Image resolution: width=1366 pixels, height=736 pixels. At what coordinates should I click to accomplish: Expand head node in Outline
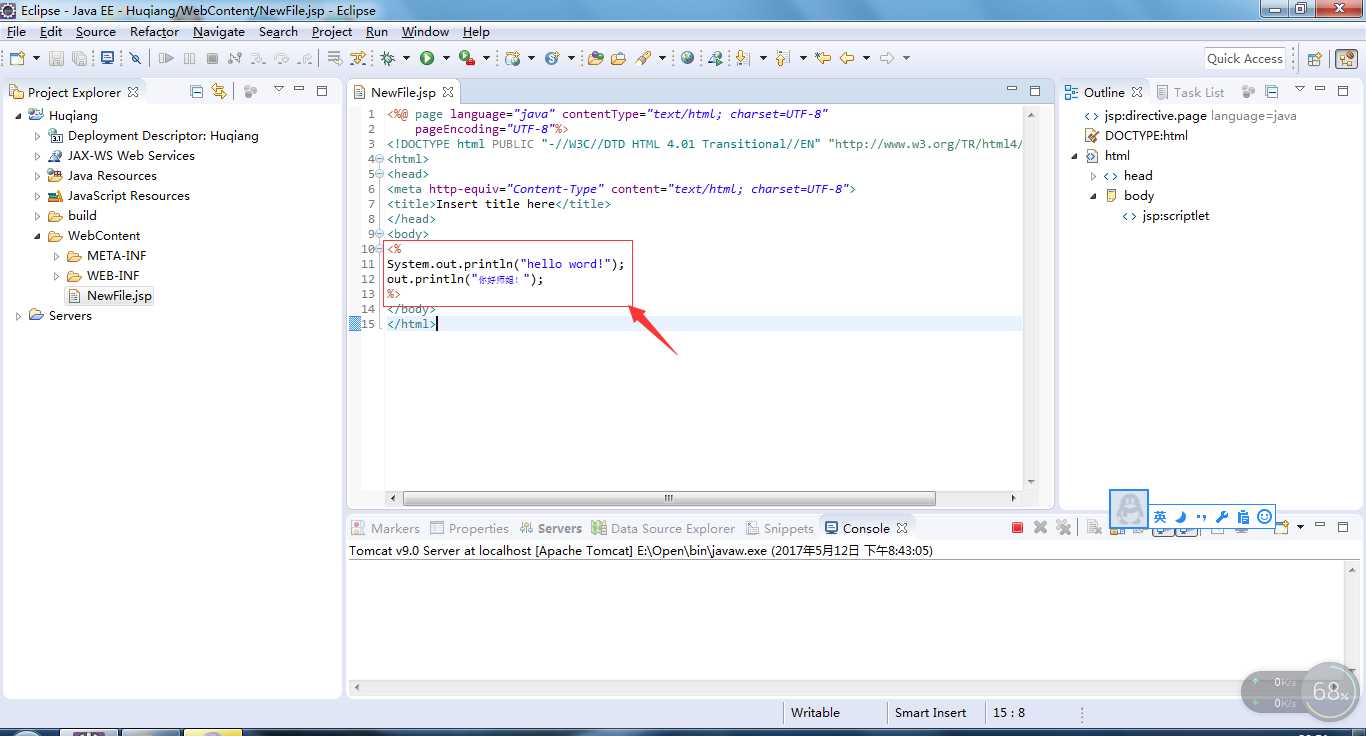(1094, 176)
